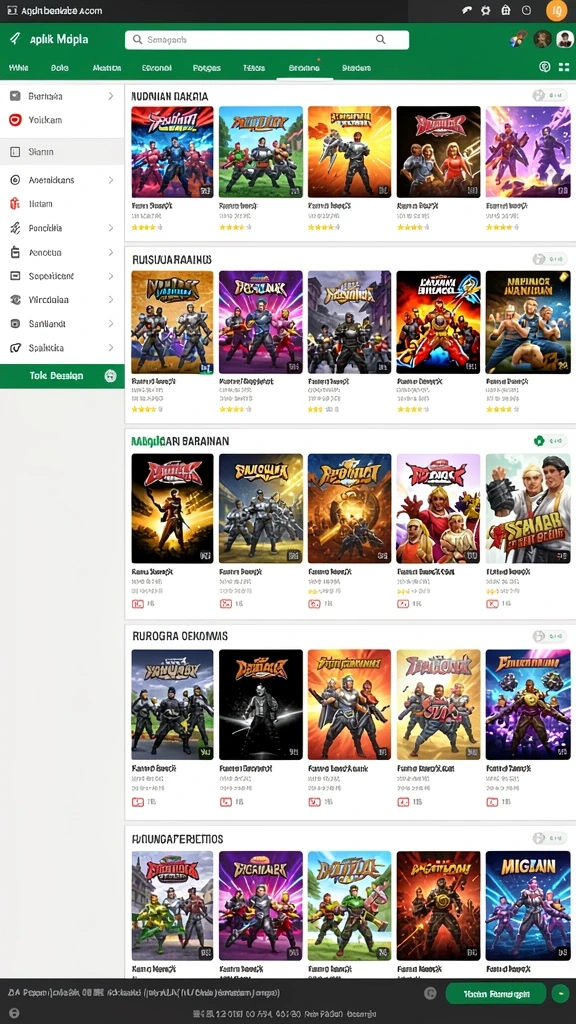
Task: Click the aplik Mópla logo icon
Action: point(15,39)
